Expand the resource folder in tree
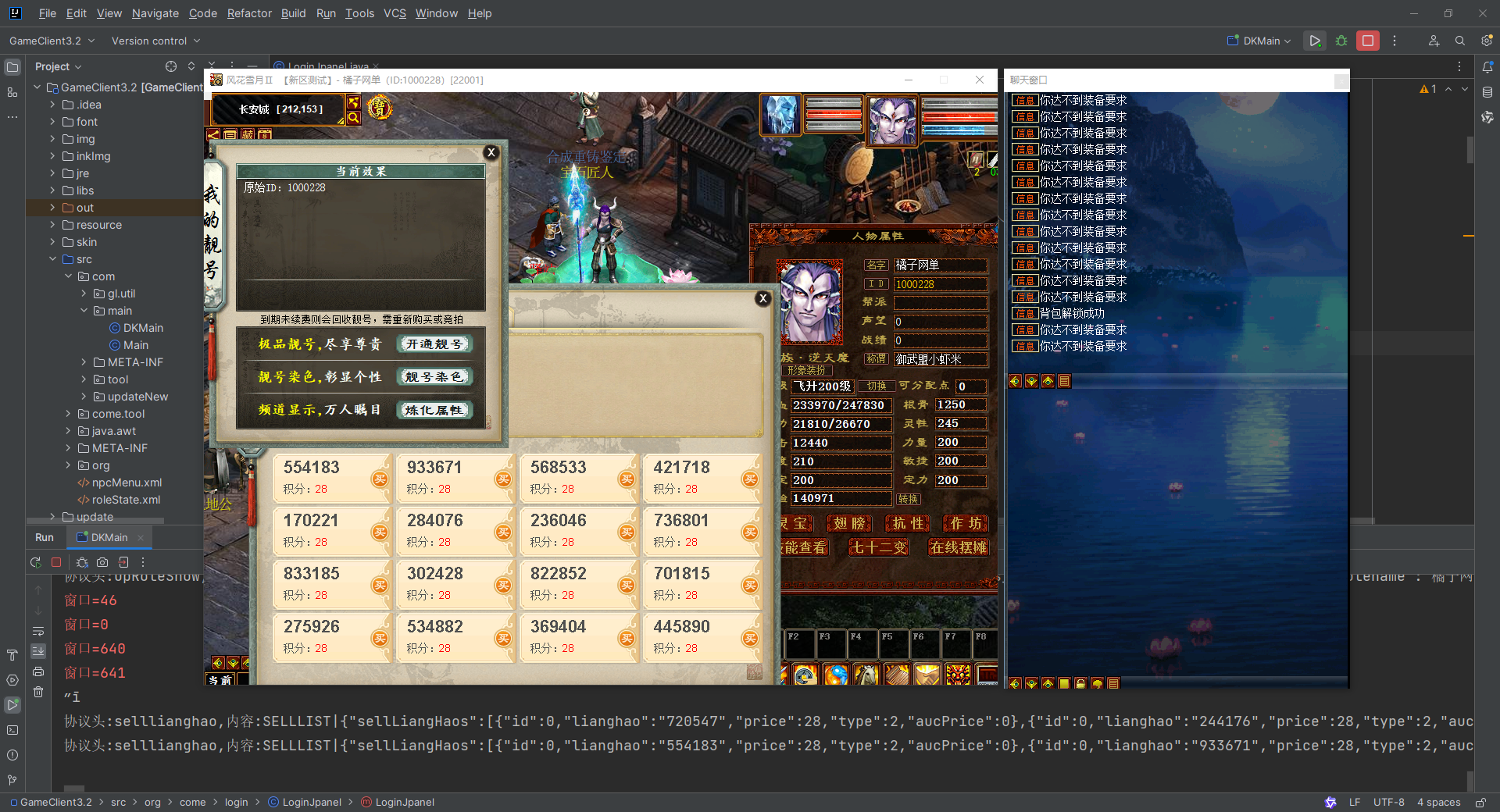This screenshot has width=1500, height=812. 52,225
